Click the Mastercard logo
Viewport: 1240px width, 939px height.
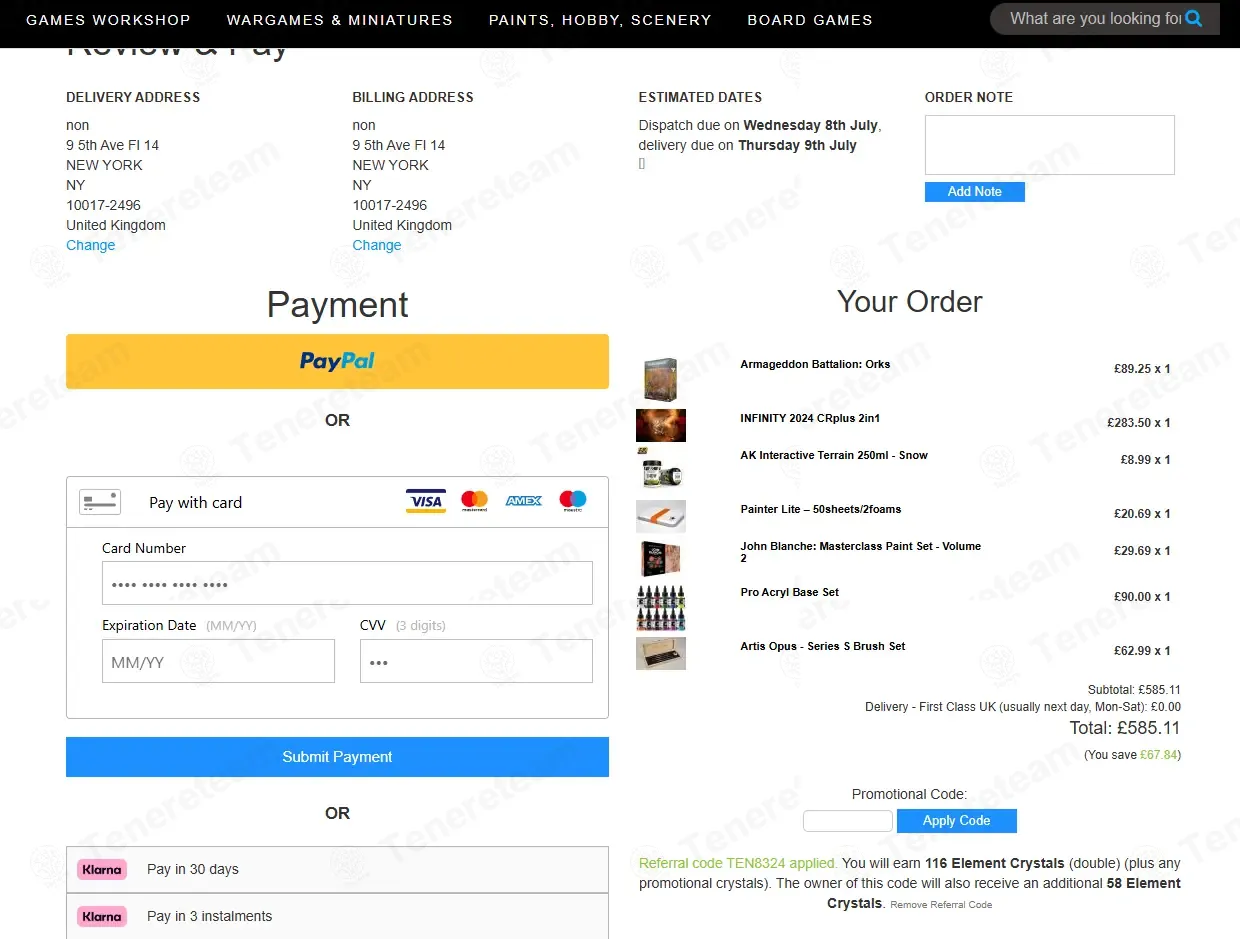pyautogui.click(x=474, y=501)
